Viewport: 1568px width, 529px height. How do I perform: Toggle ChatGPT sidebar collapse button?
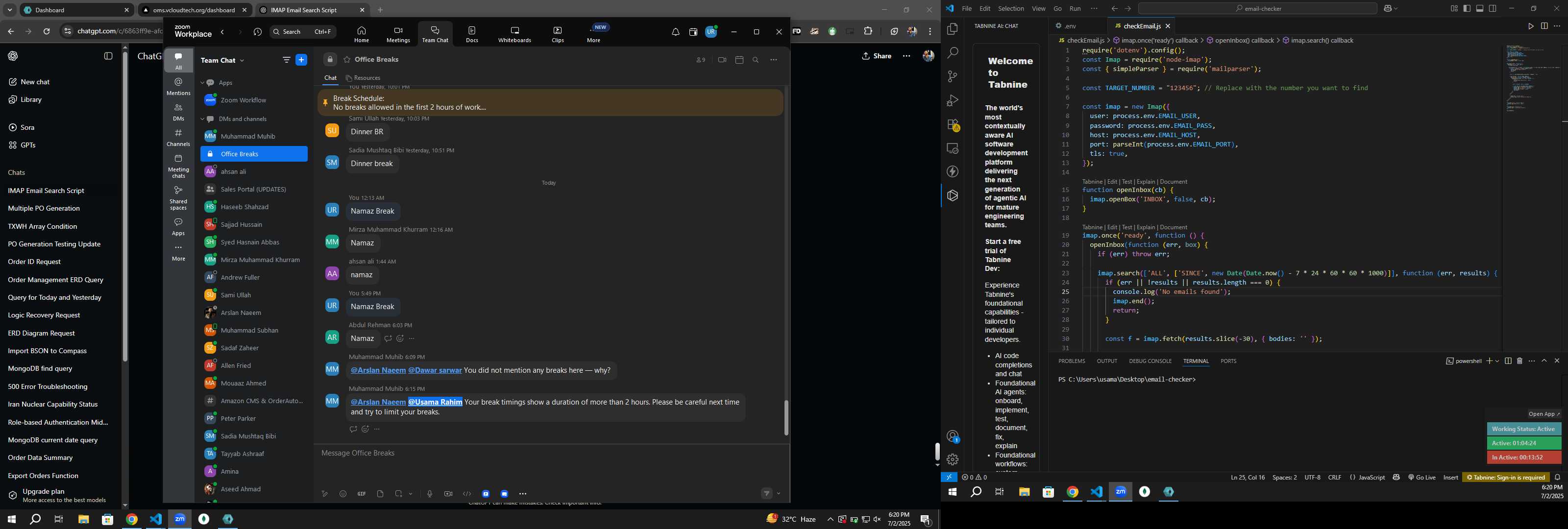[108, 56]
